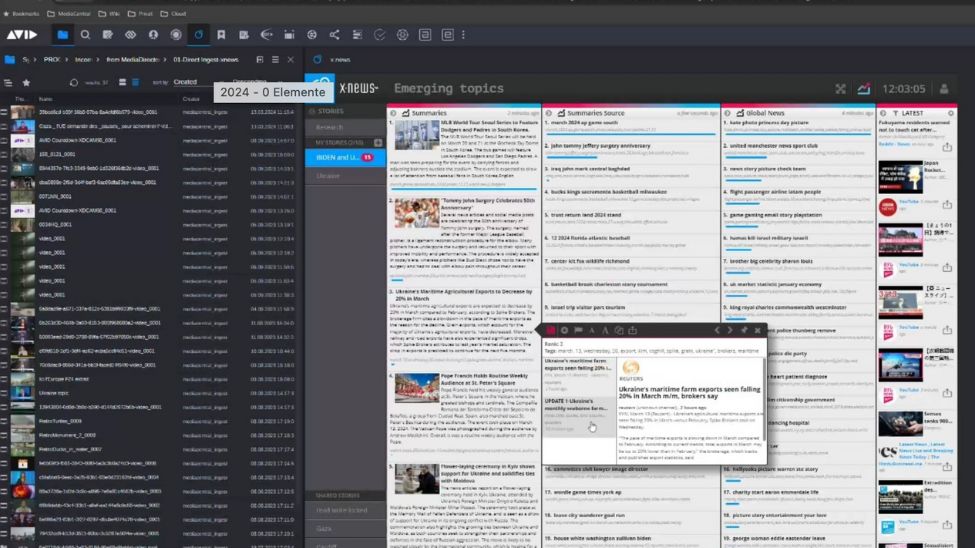Click the flag icon in popup toolbar
975x548 pixels.
coord(578,330)
